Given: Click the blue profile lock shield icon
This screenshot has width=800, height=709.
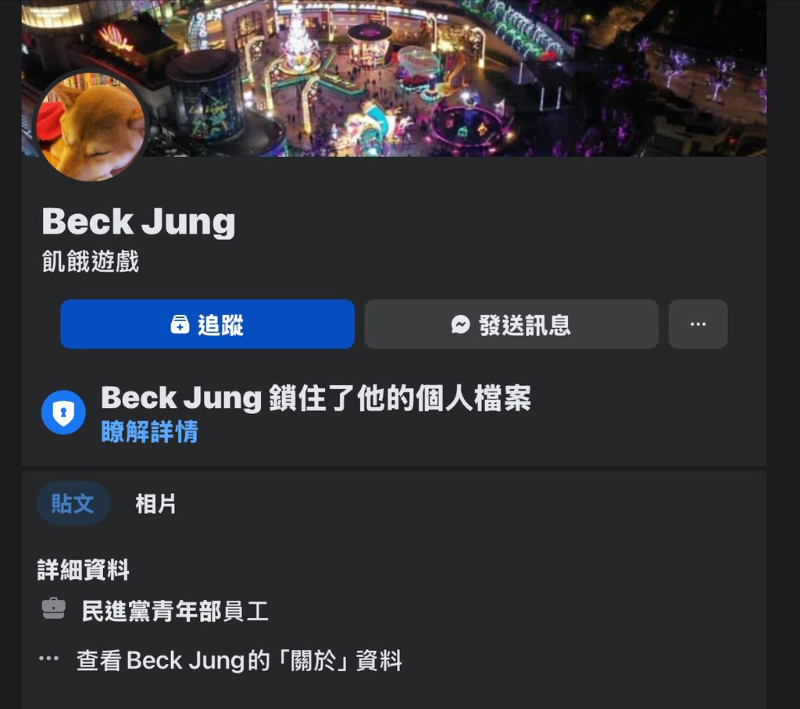Looking at the screenshot, I should (x=63, y=412).
